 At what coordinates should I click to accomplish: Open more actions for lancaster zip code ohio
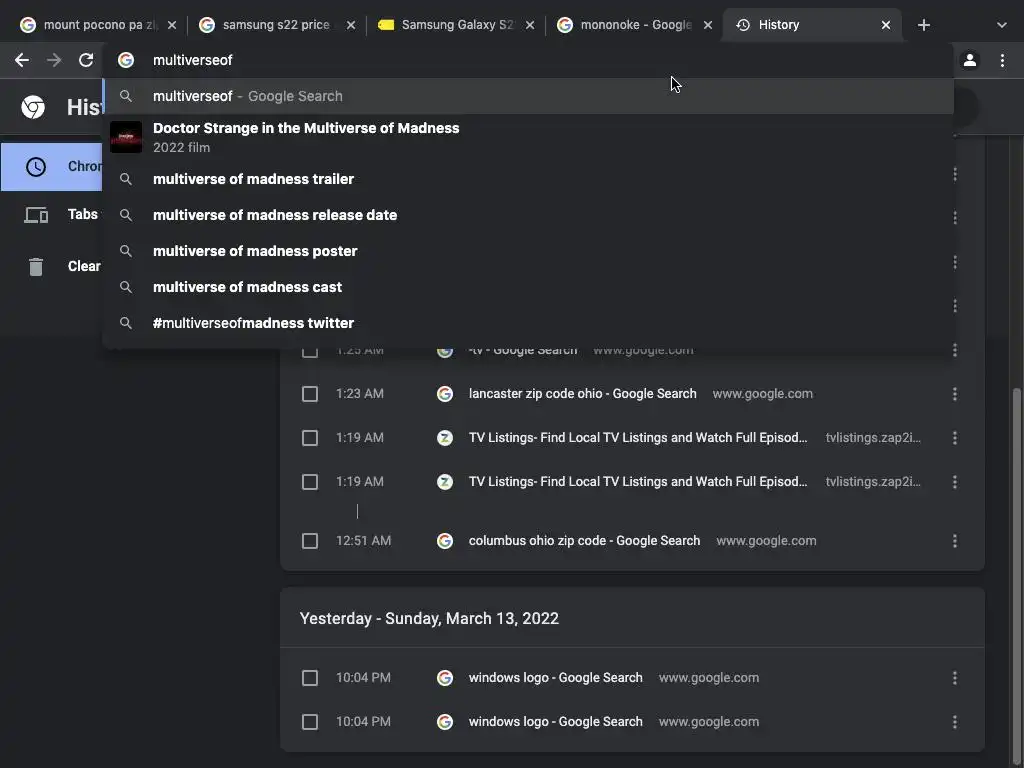(954, 394)
